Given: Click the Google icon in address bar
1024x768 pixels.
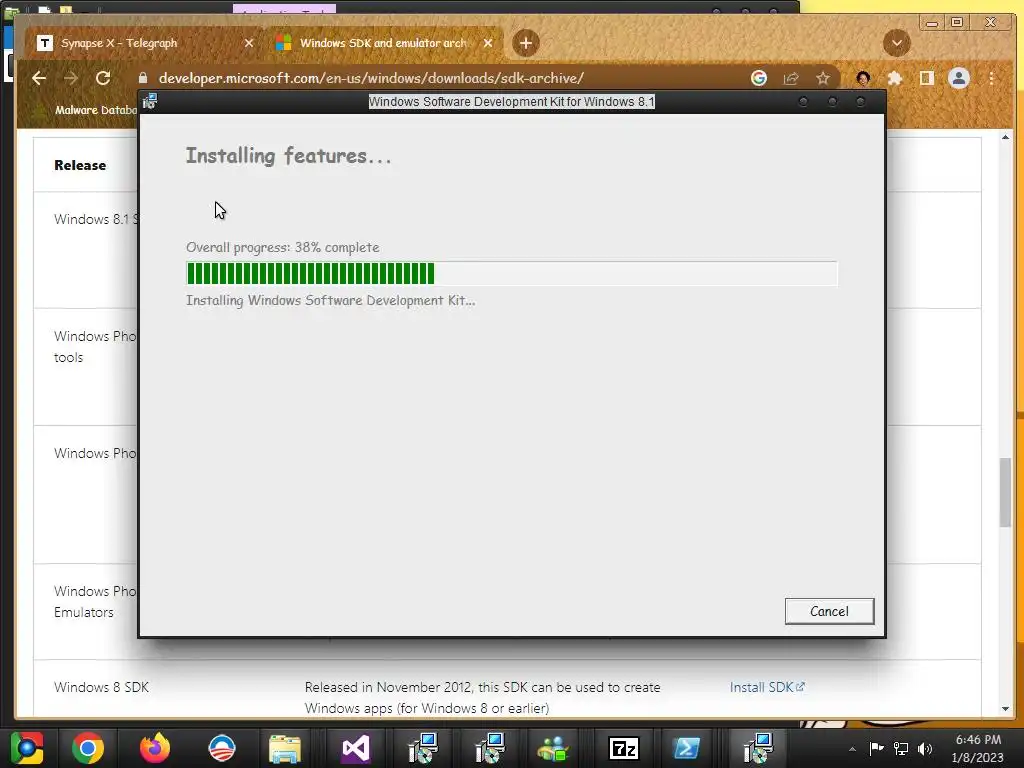Looking at the screenshot, I should 759,78.
